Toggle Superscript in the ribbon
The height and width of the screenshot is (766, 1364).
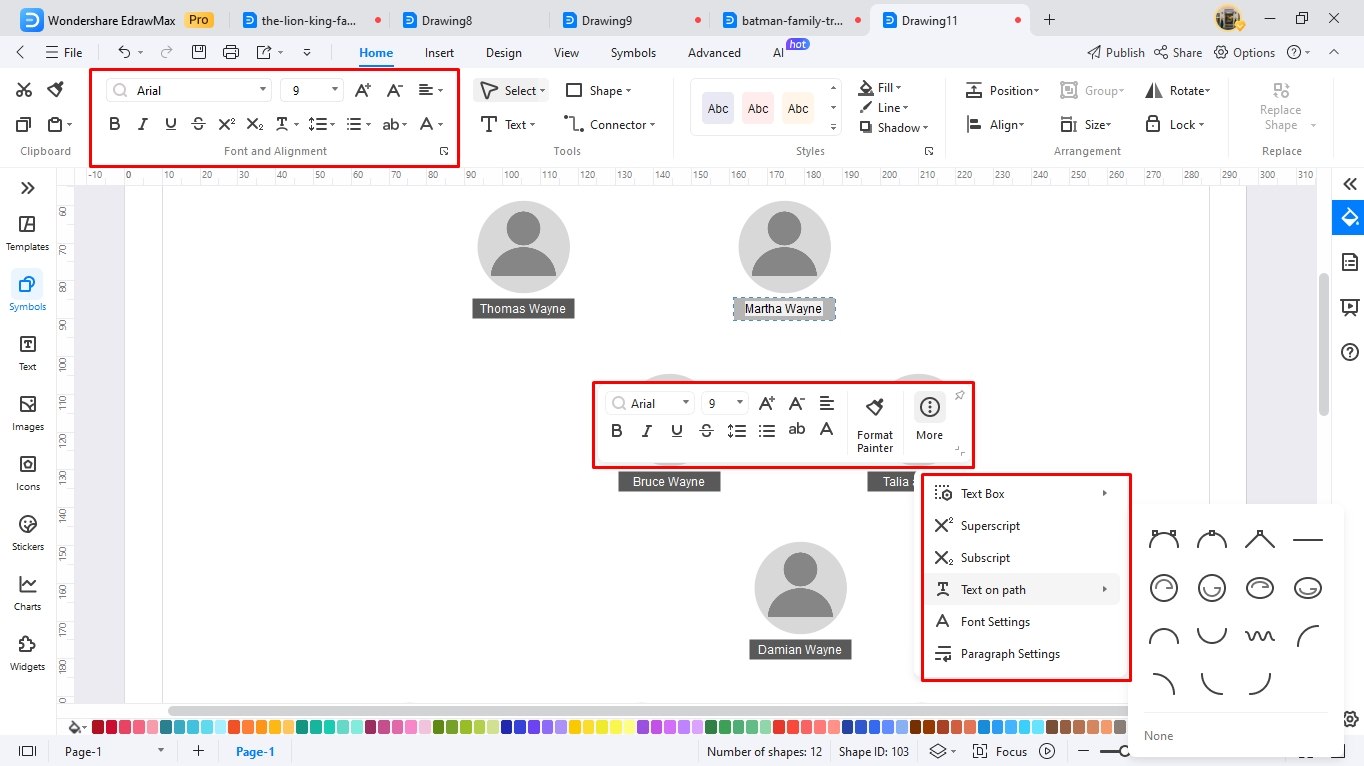tap(226, 124)
